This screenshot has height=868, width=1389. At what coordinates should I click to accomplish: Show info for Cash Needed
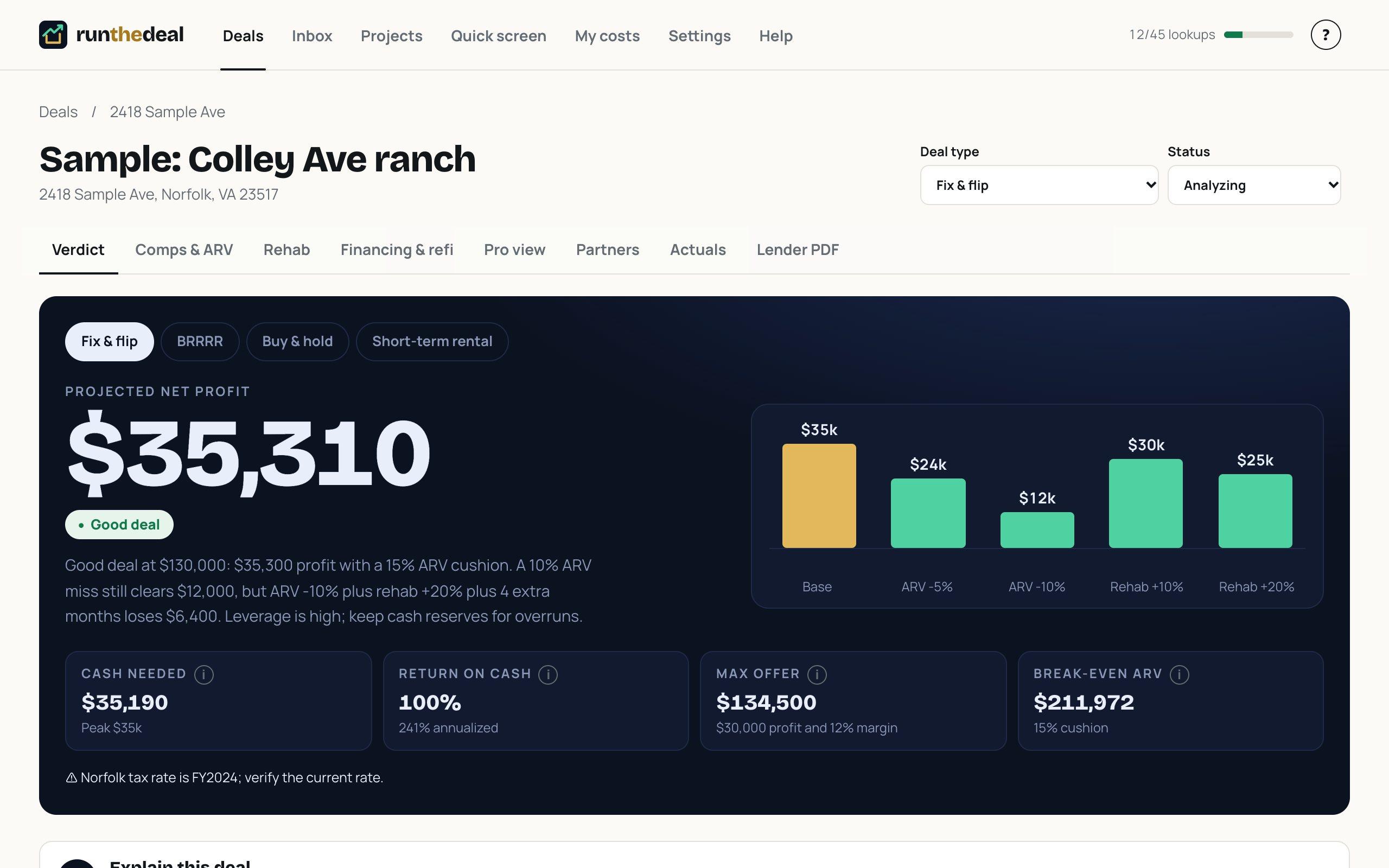click(204, 674)
